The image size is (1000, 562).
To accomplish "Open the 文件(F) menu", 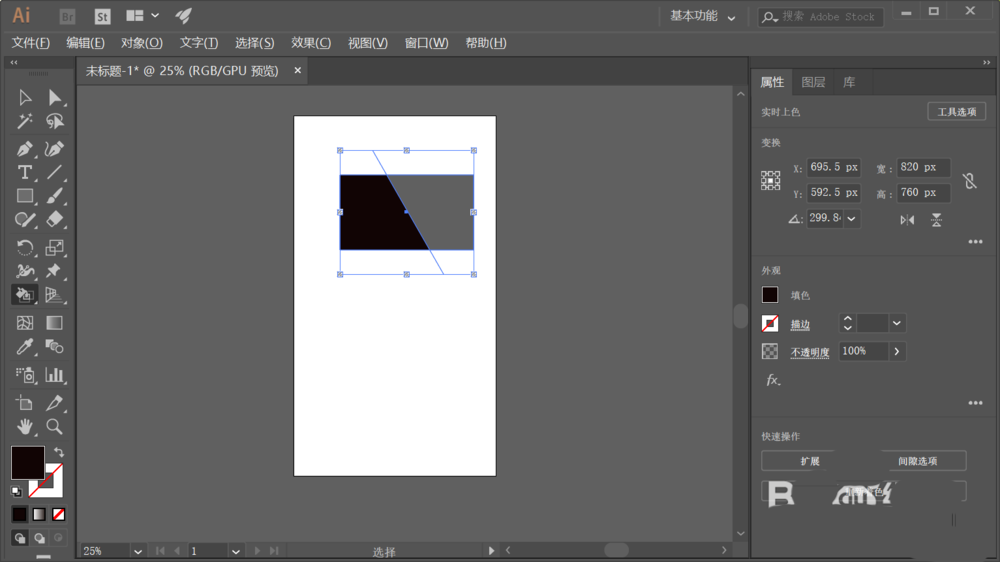I will 31,43.
